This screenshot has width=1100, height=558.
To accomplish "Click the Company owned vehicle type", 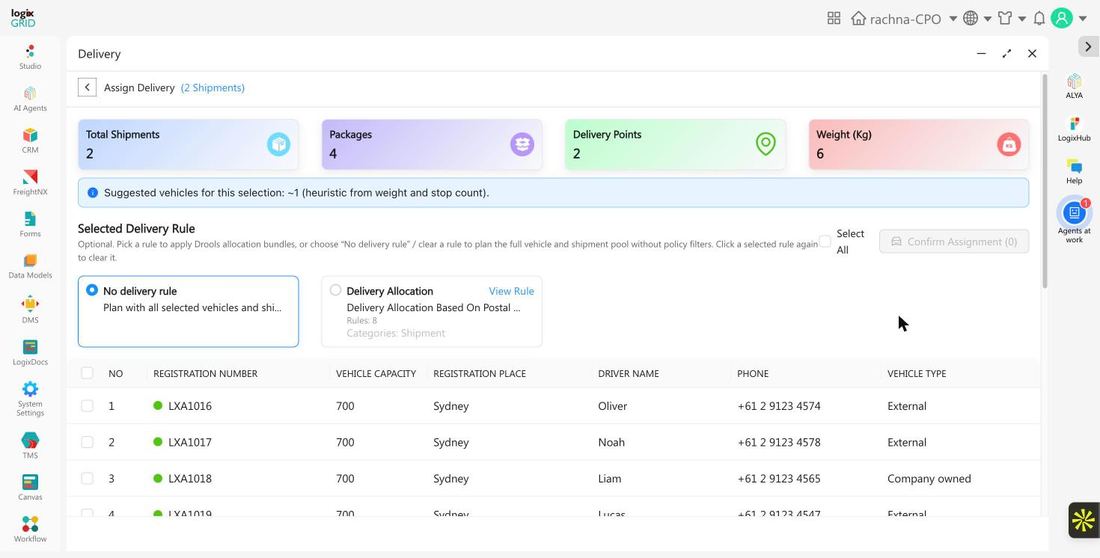I will 929,479.
